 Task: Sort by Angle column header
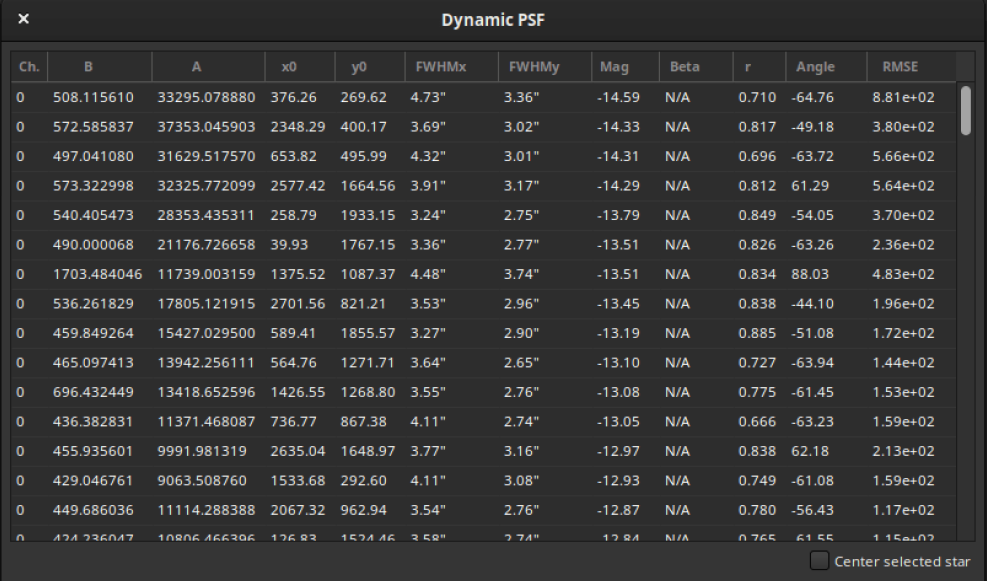[x=826, y=67]
